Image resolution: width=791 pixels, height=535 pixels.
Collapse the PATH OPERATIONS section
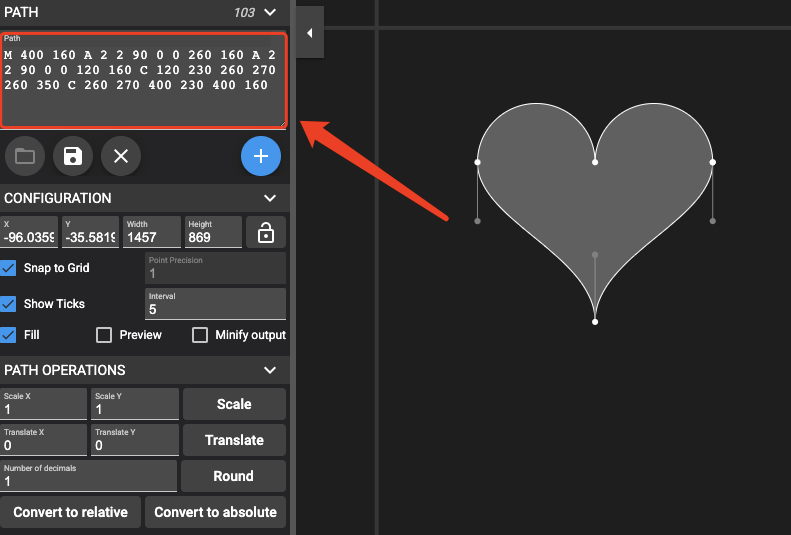(x=270, y=370)
